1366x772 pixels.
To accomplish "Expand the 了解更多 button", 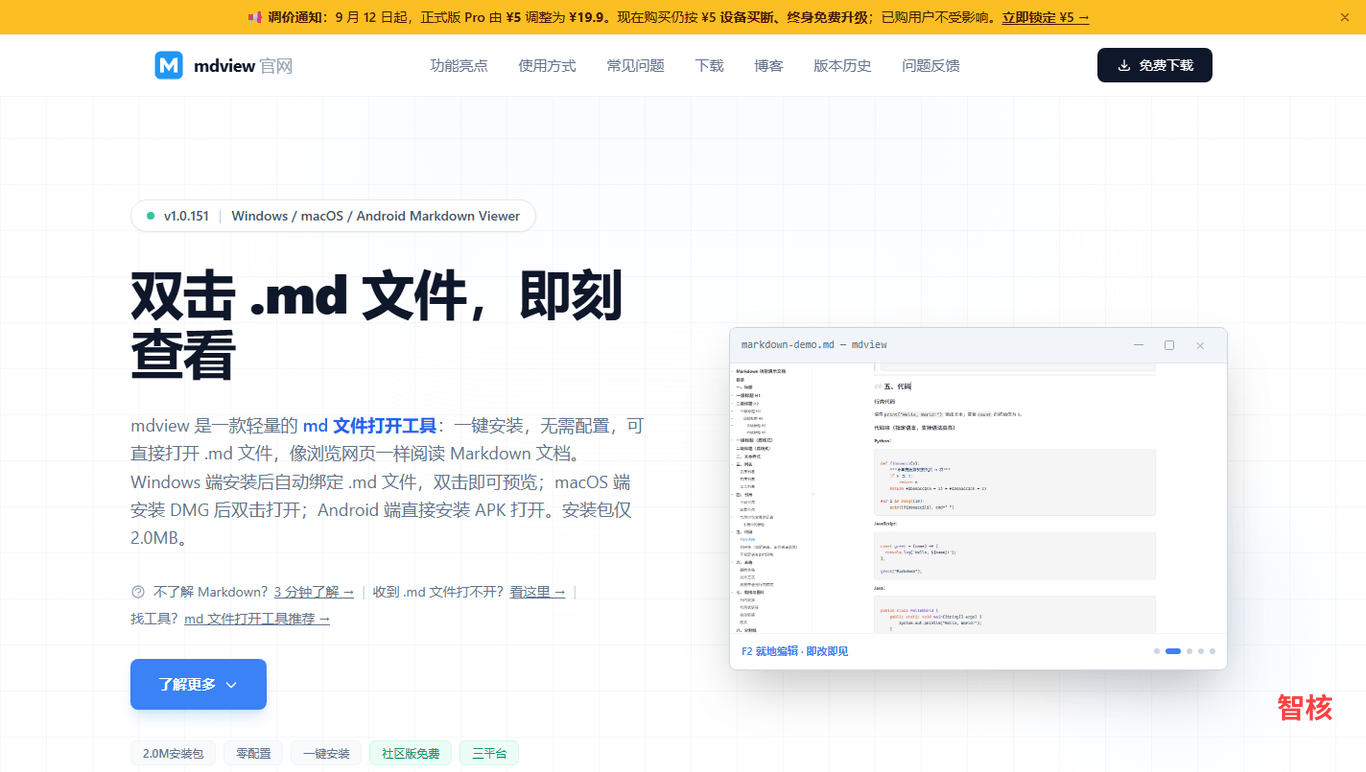I will 198,684.
